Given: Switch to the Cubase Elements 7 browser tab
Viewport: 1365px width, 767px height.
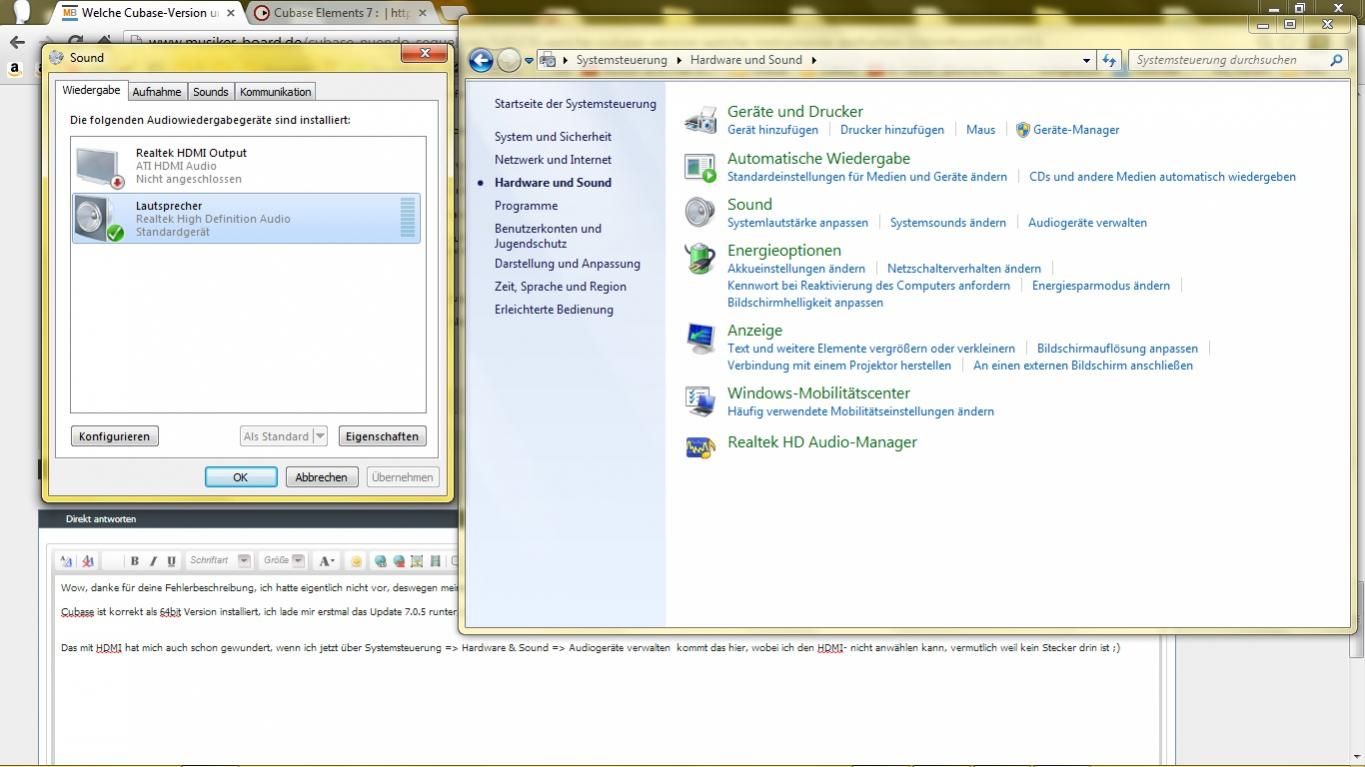Looking at the screenshot, I should pyautogui.click(x=341, y=13).
